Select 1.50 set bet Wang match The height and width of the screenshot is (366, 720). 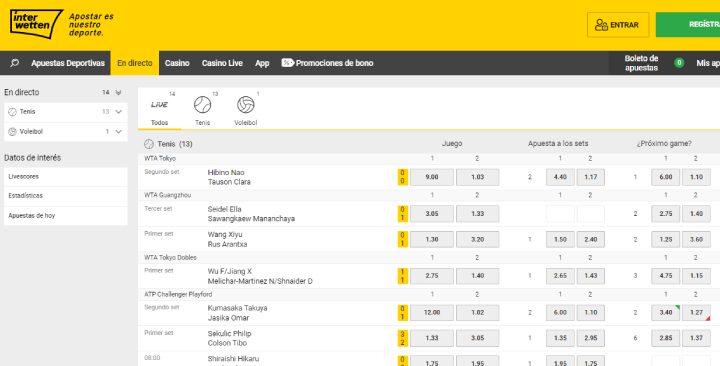[x=560, y=239]
